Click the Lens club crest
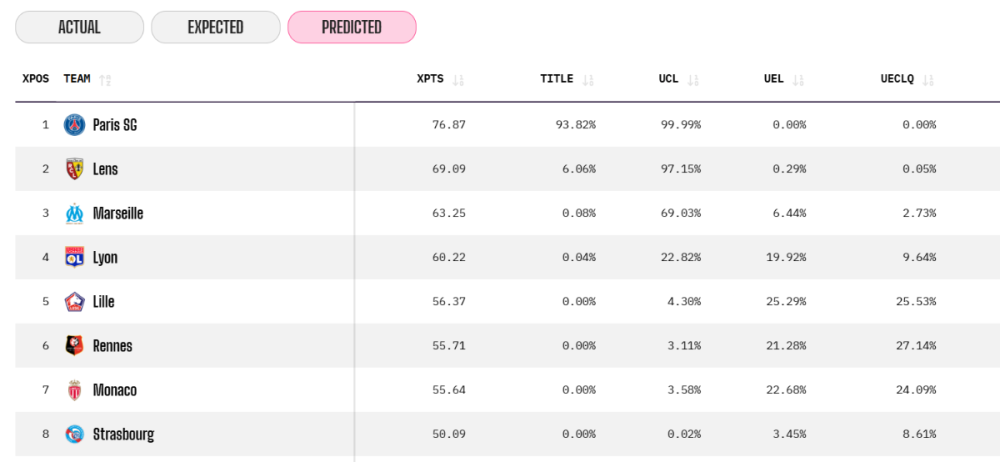This screenshot has width=1000, height=462. [x=75, y=169]
